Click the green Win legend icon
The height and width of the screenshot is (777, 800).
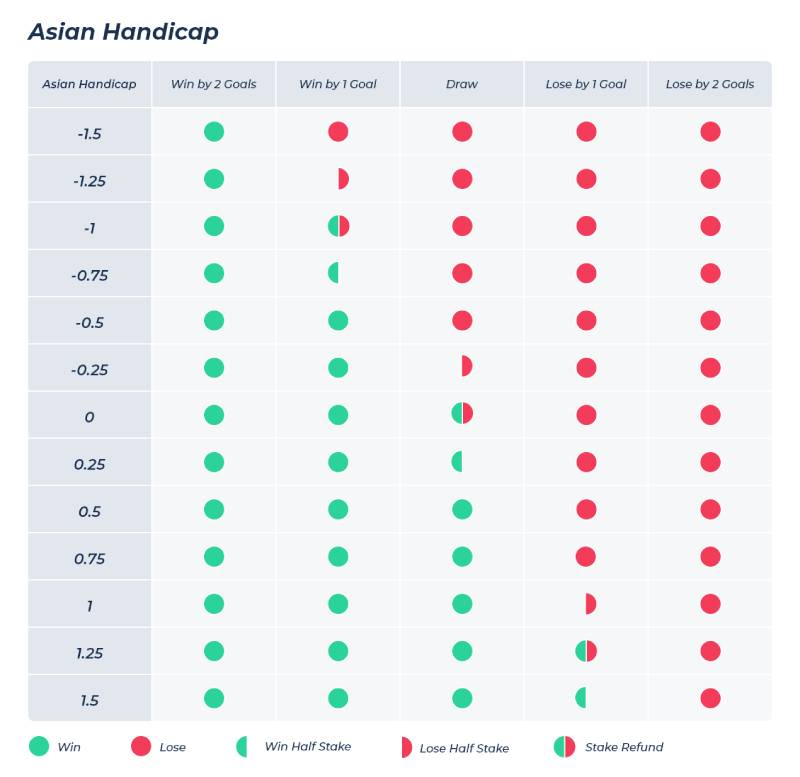(x=39, y=746)
